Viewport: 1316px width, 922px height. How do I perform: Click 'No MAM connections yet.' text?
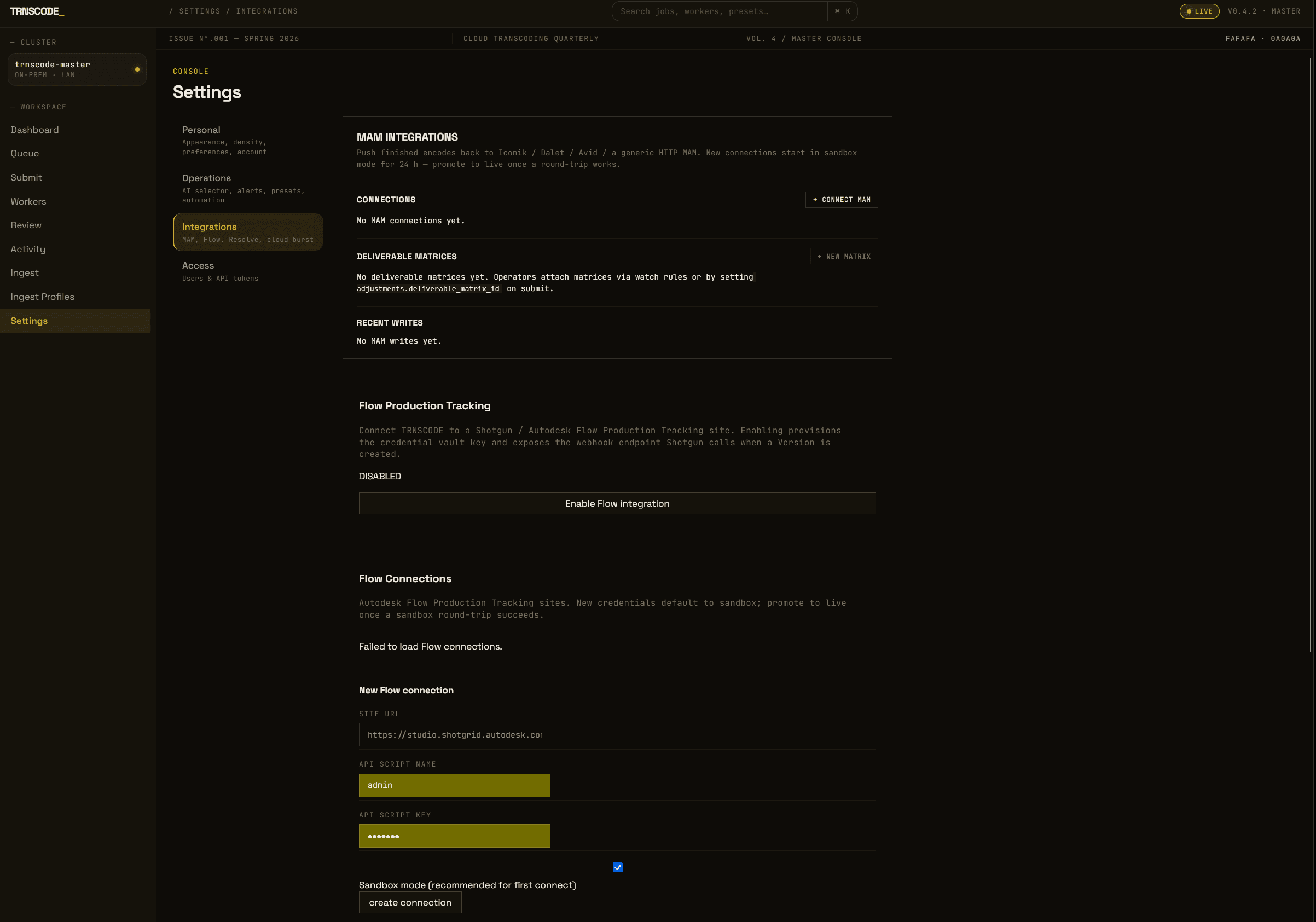tap(410, 221)
